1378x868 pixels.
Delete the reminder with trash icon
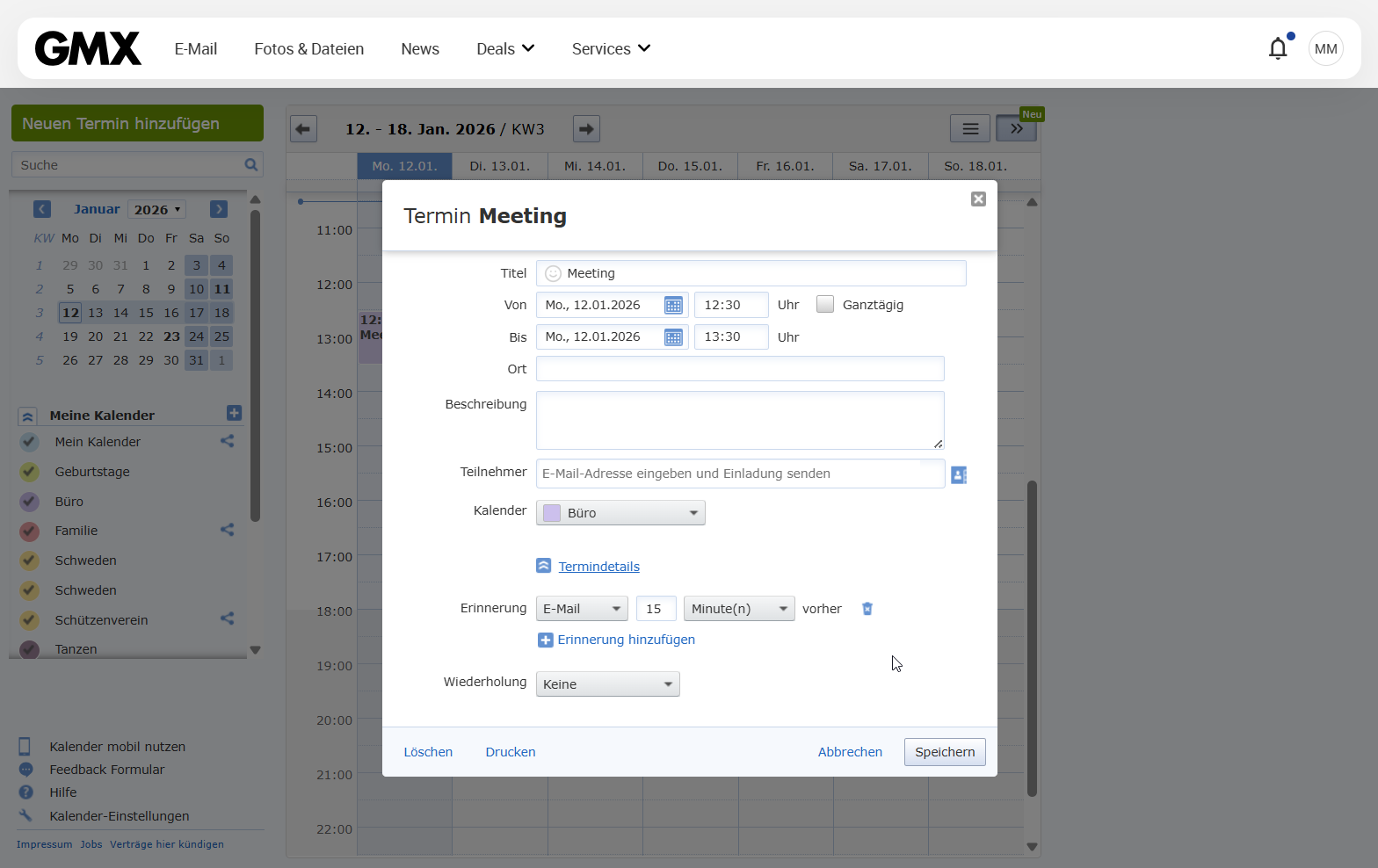coord(867,609)
